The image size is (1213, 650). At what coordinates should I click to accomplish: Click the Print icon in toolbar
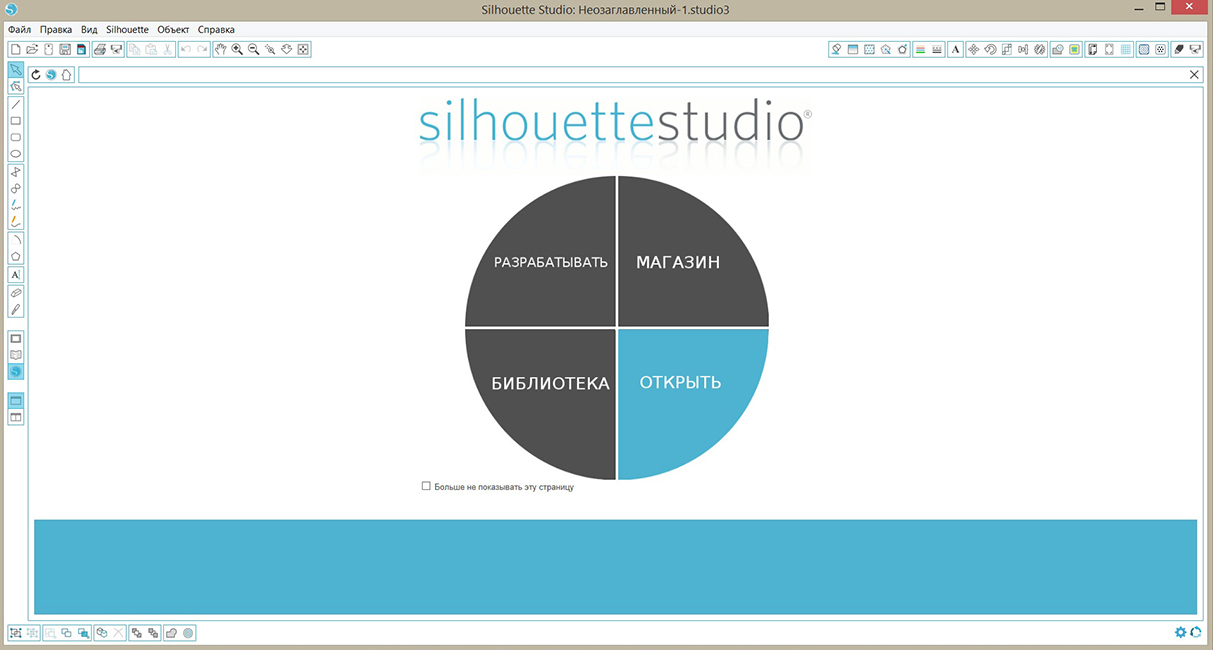[100, 49]
